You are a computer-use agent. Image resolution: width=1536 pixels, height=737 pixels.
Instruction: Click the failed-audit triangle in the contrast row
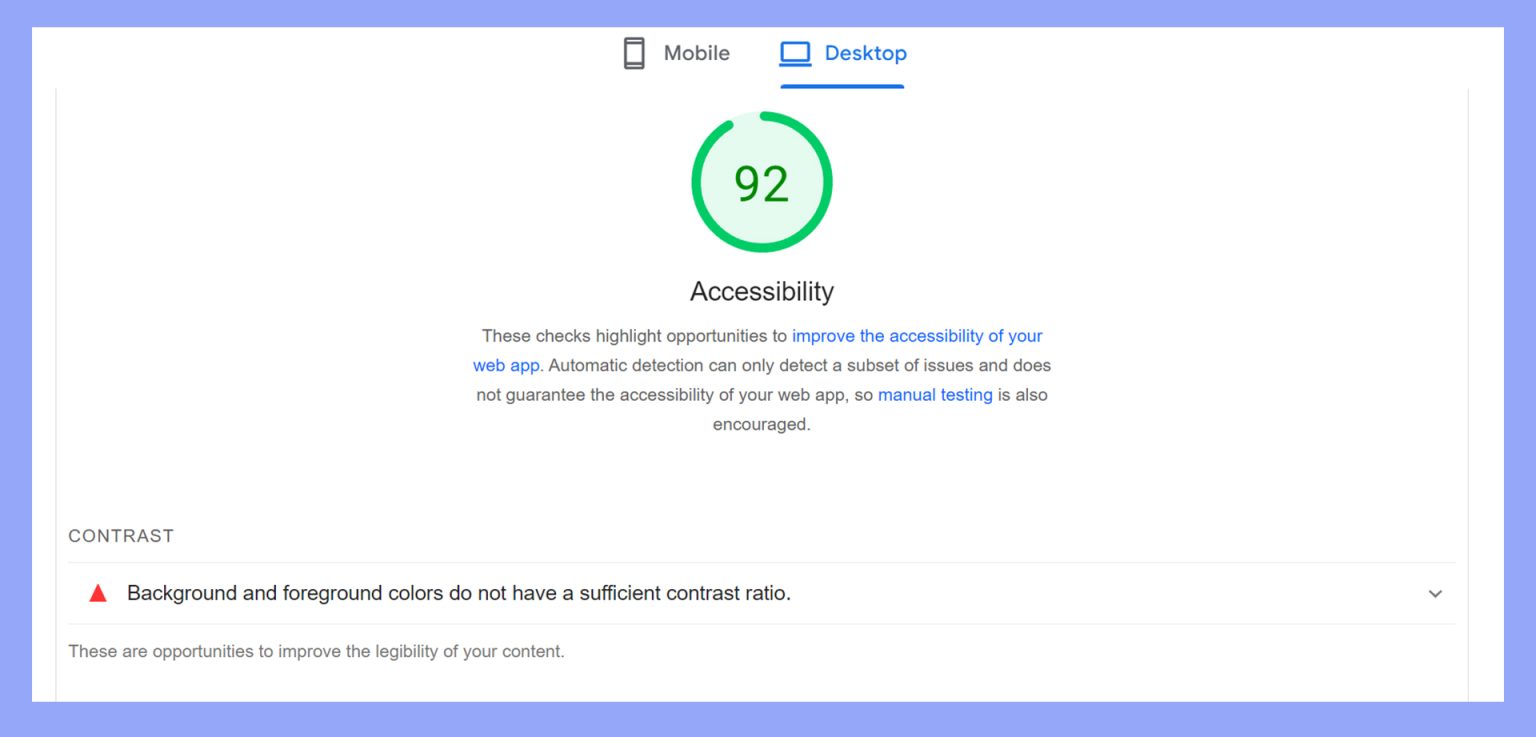pos(97,592)
